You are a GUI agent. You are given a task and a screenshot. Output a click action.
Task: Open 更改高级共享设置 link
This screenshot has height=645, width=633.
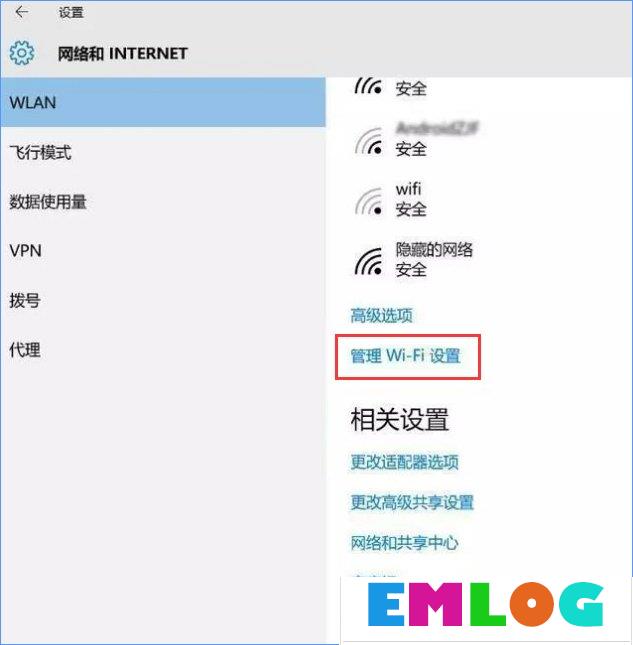[412, 502]
